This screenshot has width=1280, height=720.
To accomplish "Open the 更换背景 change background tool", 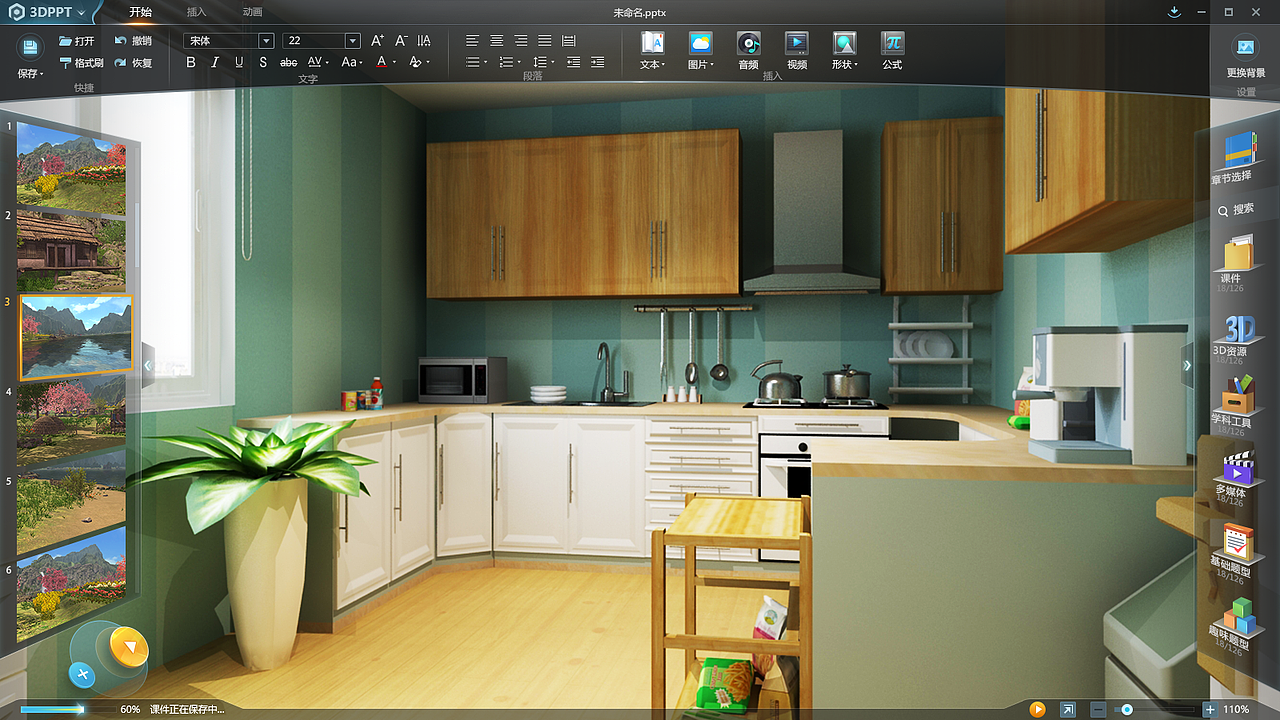I will (x=1245, y=57).
